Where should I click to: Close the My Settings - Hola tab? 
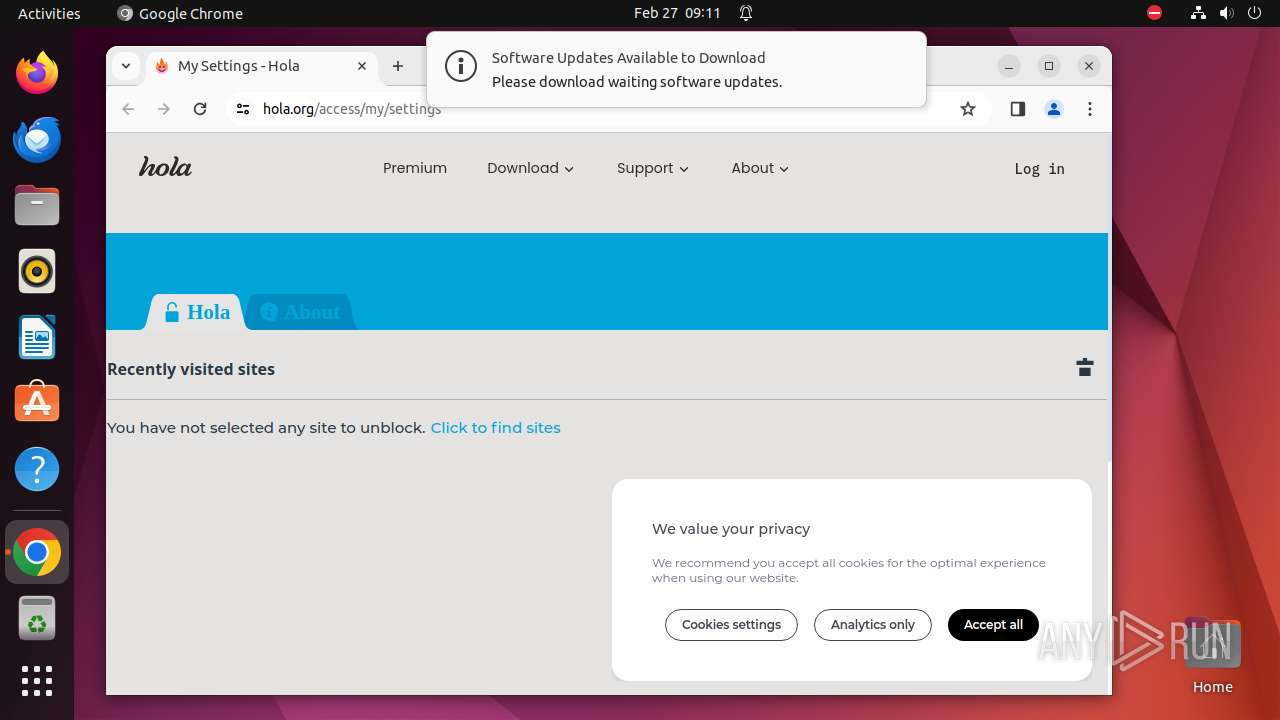[x=362, y=66]
